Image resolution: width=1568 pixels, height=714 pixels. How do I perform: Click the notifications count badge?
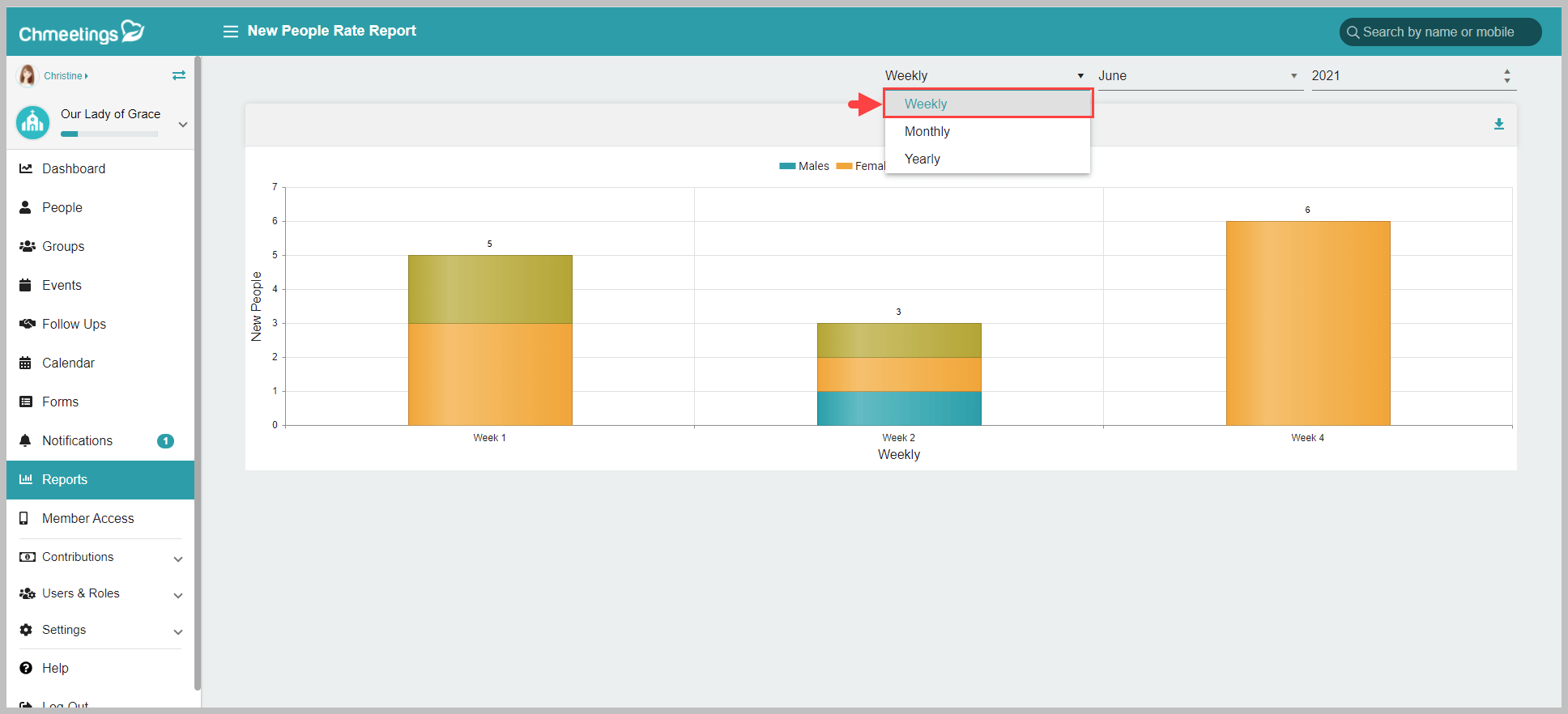[165, 440]
